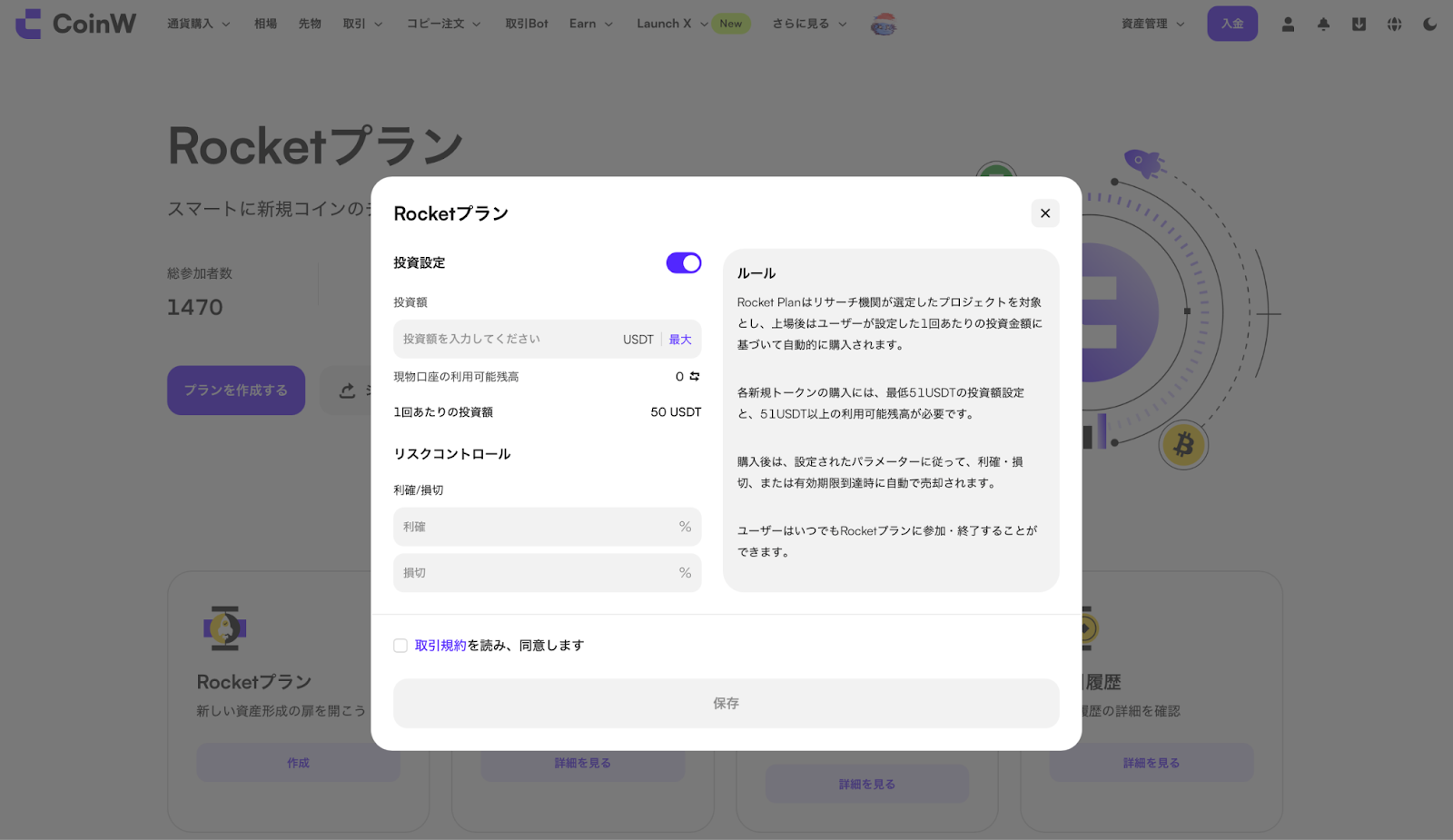The height and width of the screenshot is (840, 1453).
Task: Go to the 先物 menu item
Action: (x=310, y=24)
